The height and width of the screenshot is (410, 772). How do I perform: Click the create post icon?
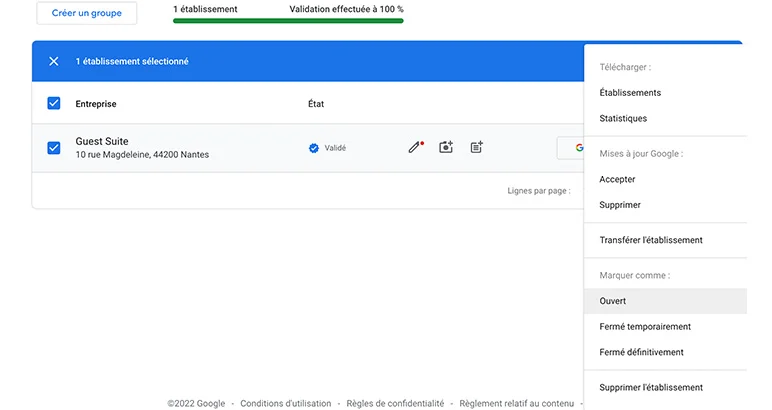point(477,147)
